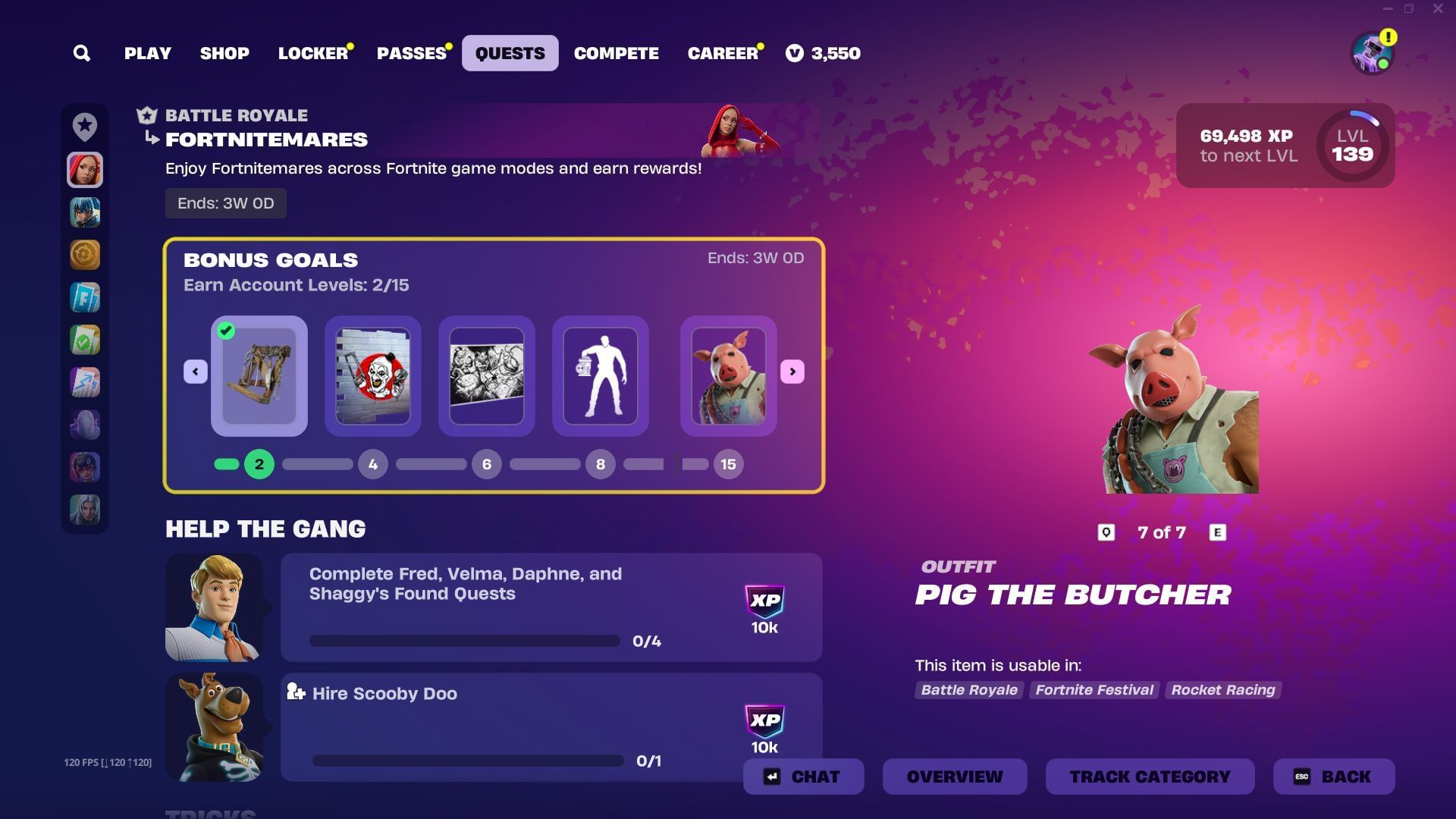Click the level 8 progress milestone marker
Viewport: 1456px width, 819px height.
(601, 464)
